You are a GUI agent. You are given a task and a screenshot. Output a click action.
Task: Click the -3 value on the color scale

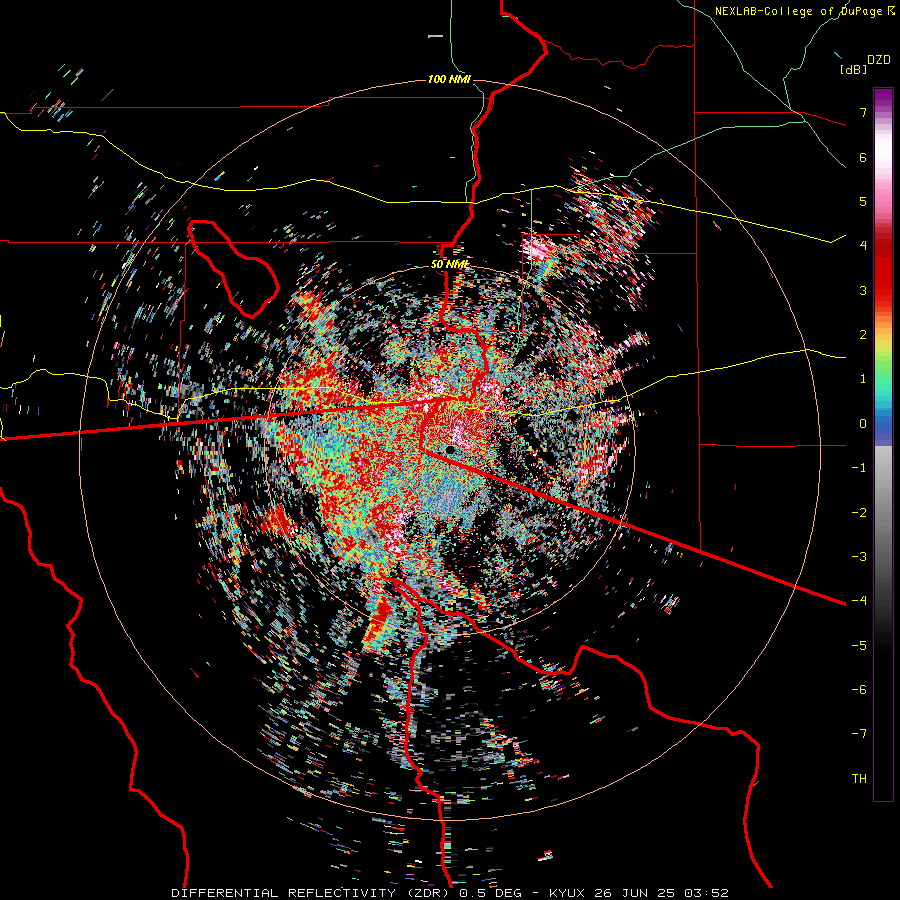coord(859,556)
